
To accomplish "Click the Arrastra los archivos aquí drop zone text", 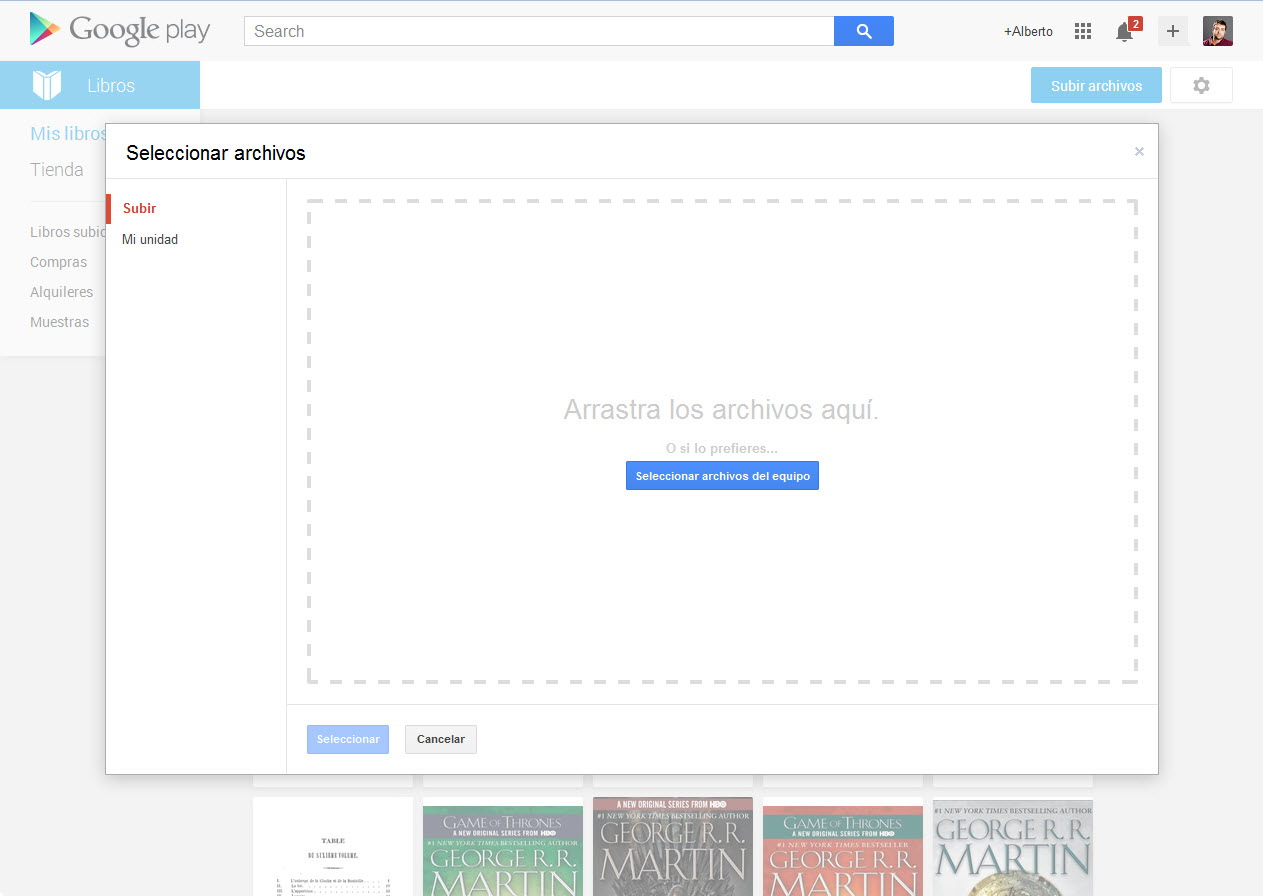I will 721,409.
